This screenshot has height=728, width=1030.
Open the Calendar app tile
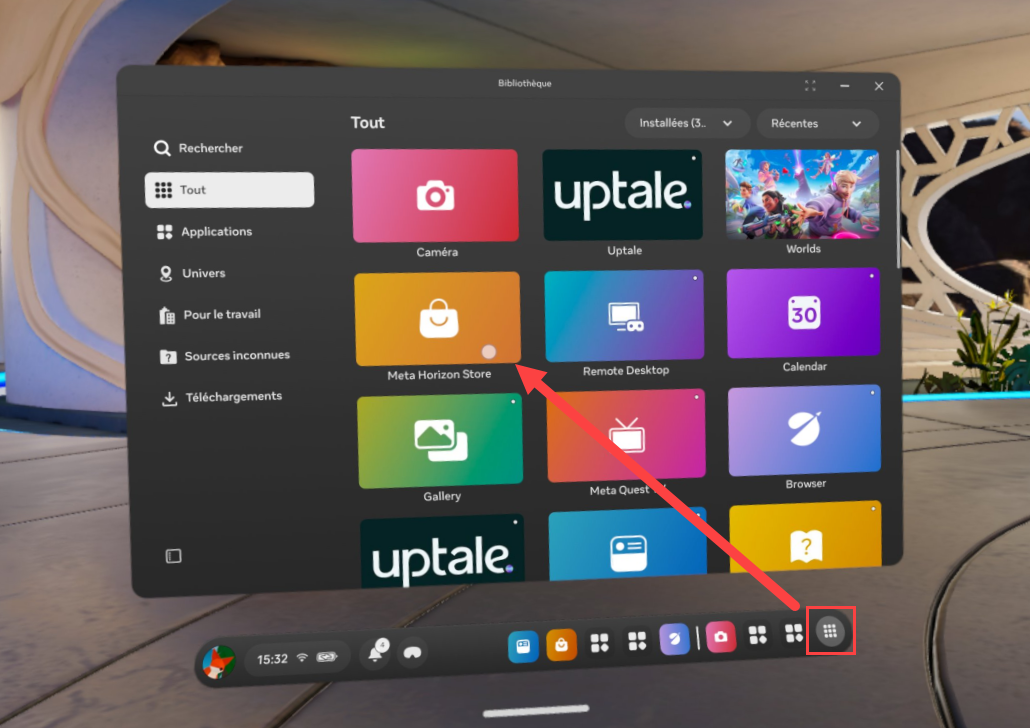803,313
